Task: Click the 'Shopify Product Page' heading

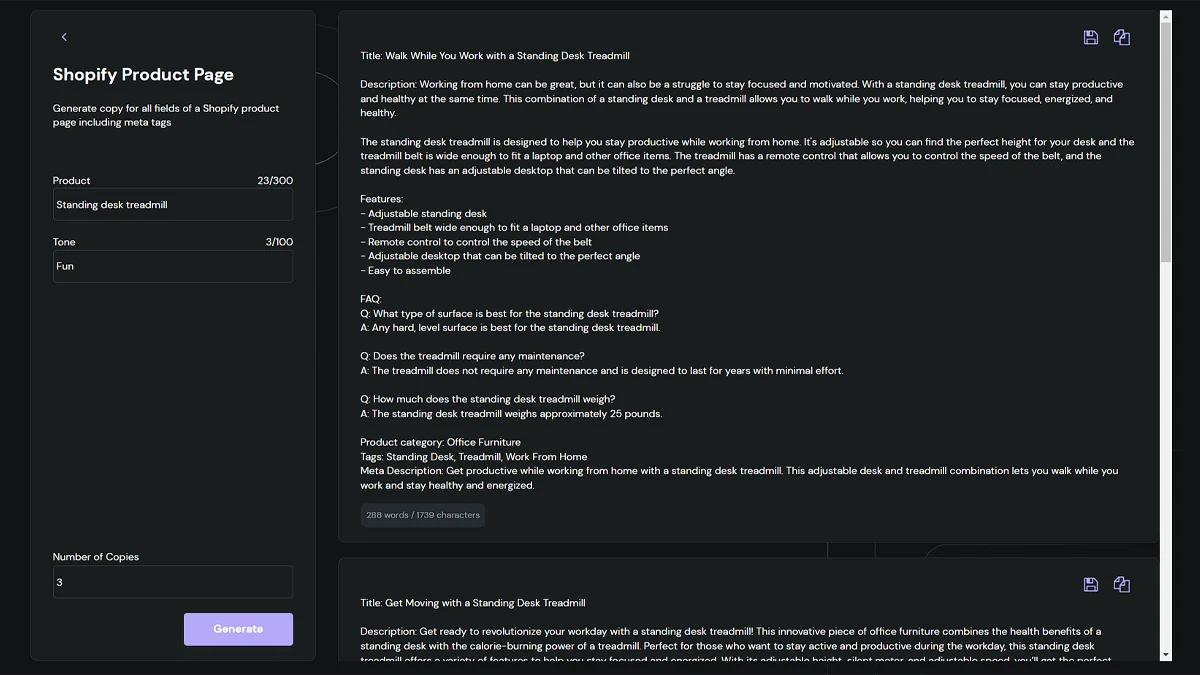Action: tap(143, 74)
